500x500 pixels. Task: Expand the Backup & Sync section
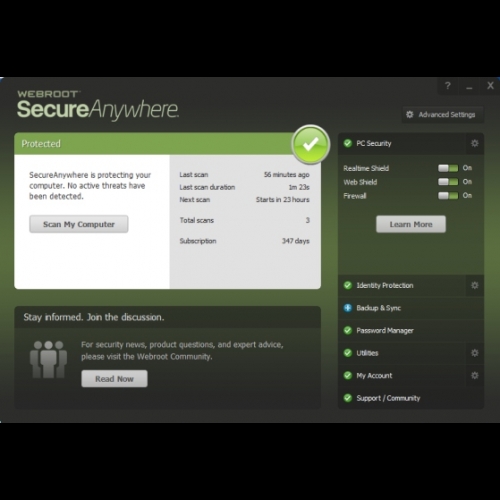(x=411, y=308)
